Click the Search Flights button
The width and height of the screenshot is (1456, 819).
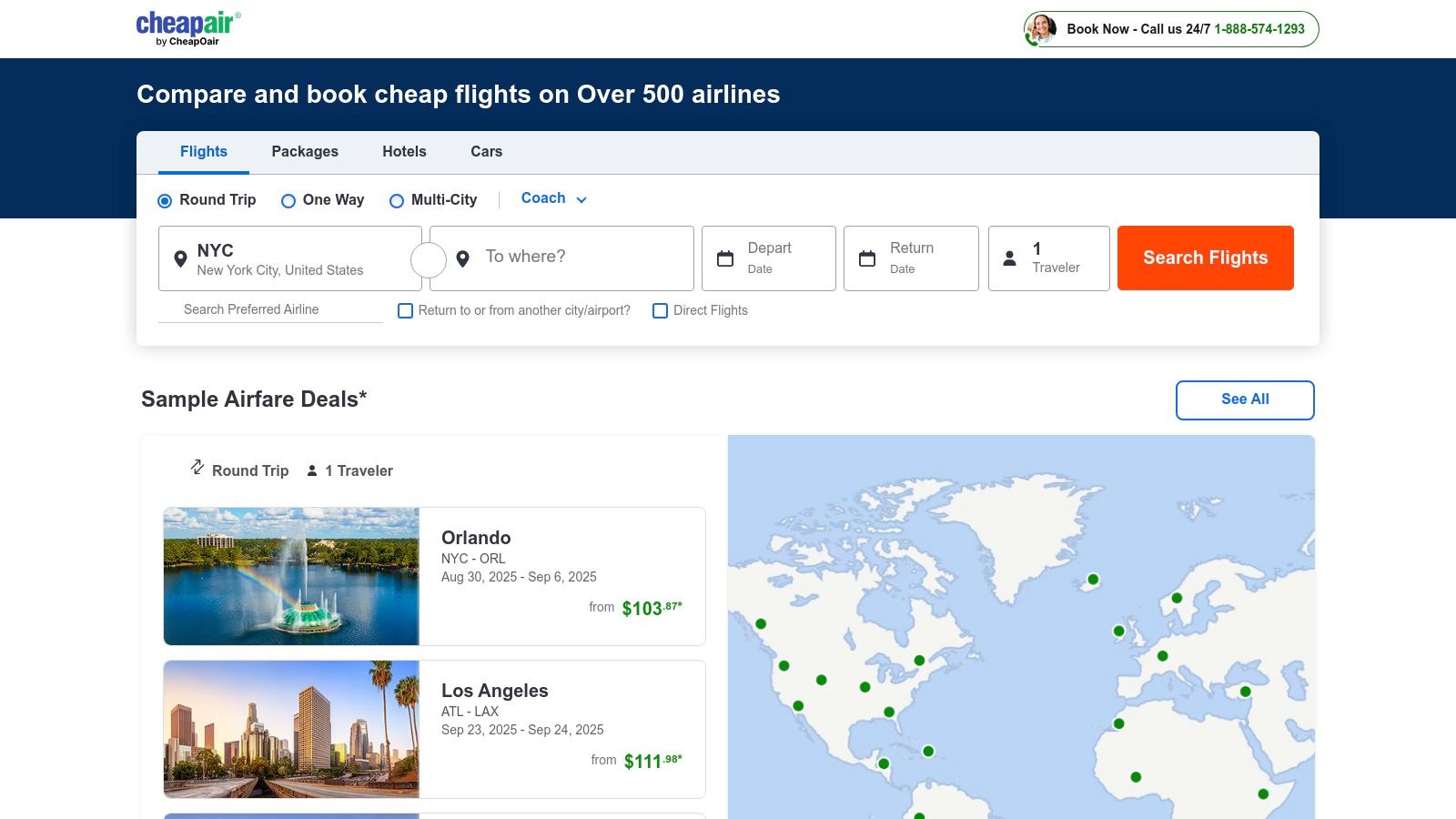[x=1206, y=258]
